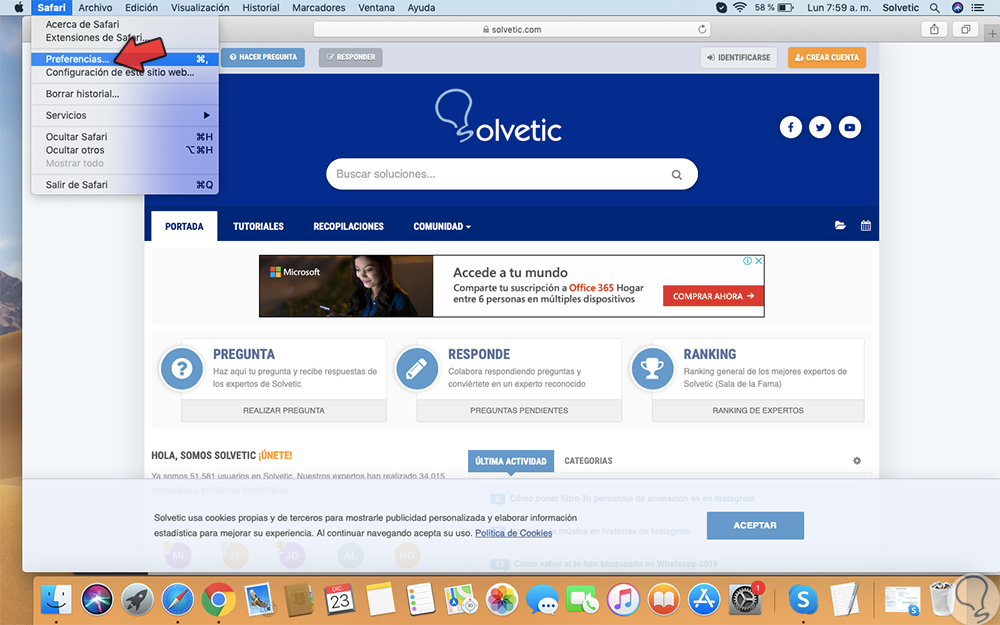Open iBooks app in the dock
Image resolution: width=1000 pixels, height=625 pixels.
[x=663, y=599]
